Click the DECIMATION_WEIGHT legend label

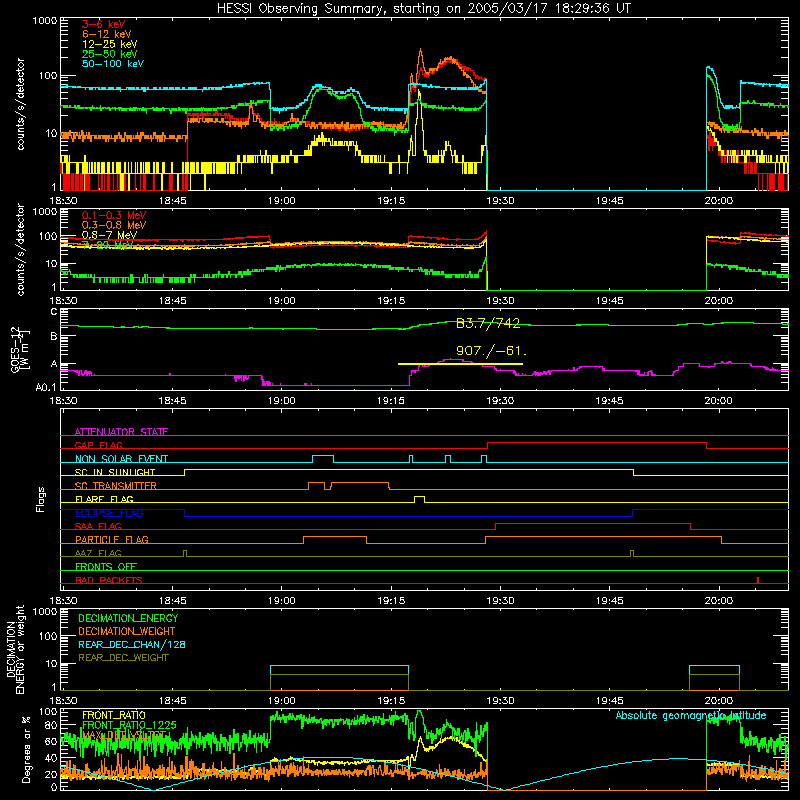coord(127,632)
